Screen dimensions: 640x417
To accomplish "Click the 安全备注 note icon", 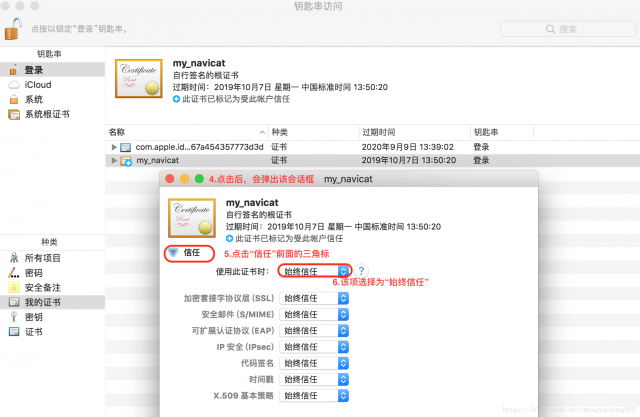I will pyautogui.click(x=14, y=287).
